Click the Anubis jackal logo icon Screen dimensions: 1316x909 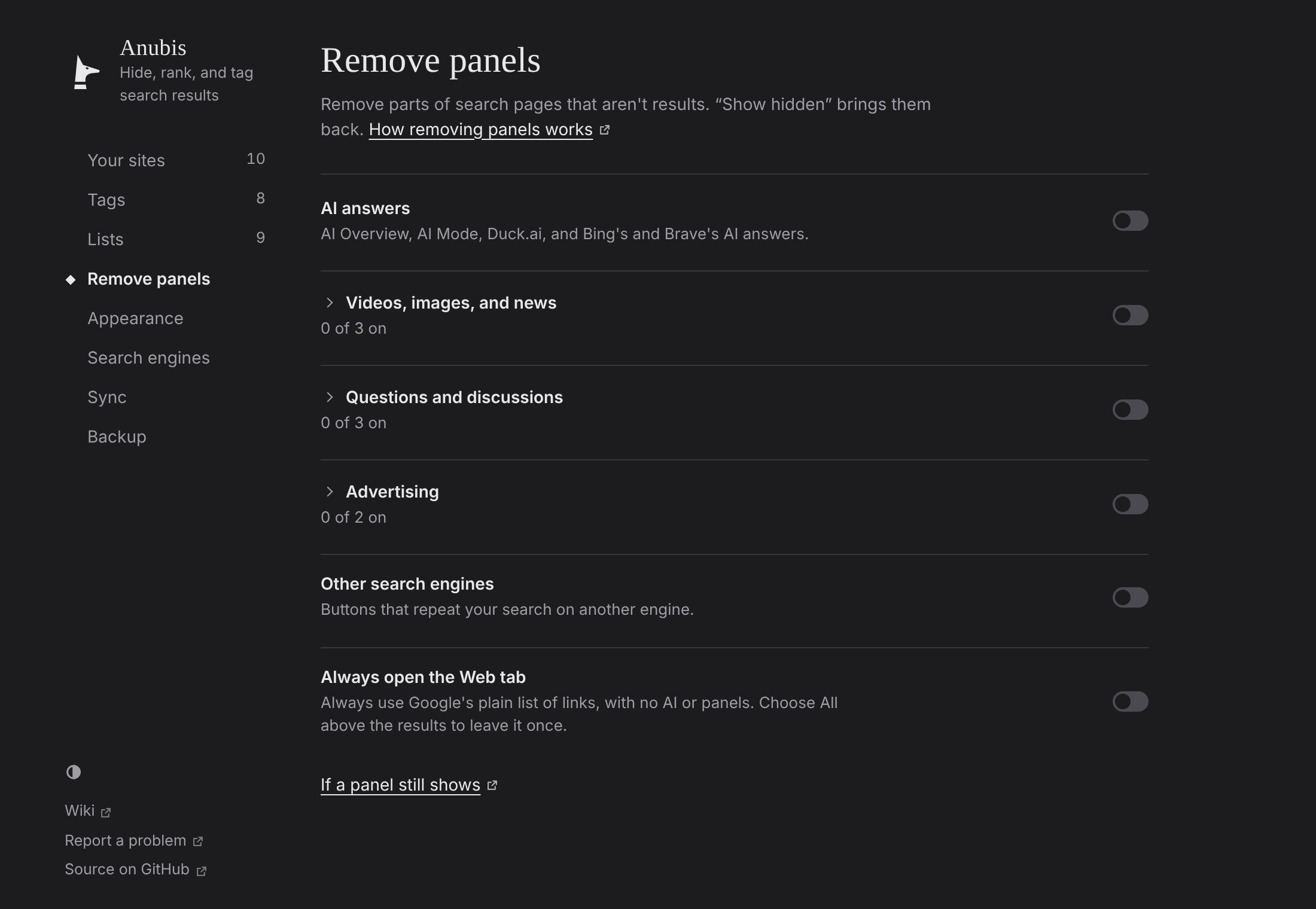pyautogui.click(x=86, y=72)
